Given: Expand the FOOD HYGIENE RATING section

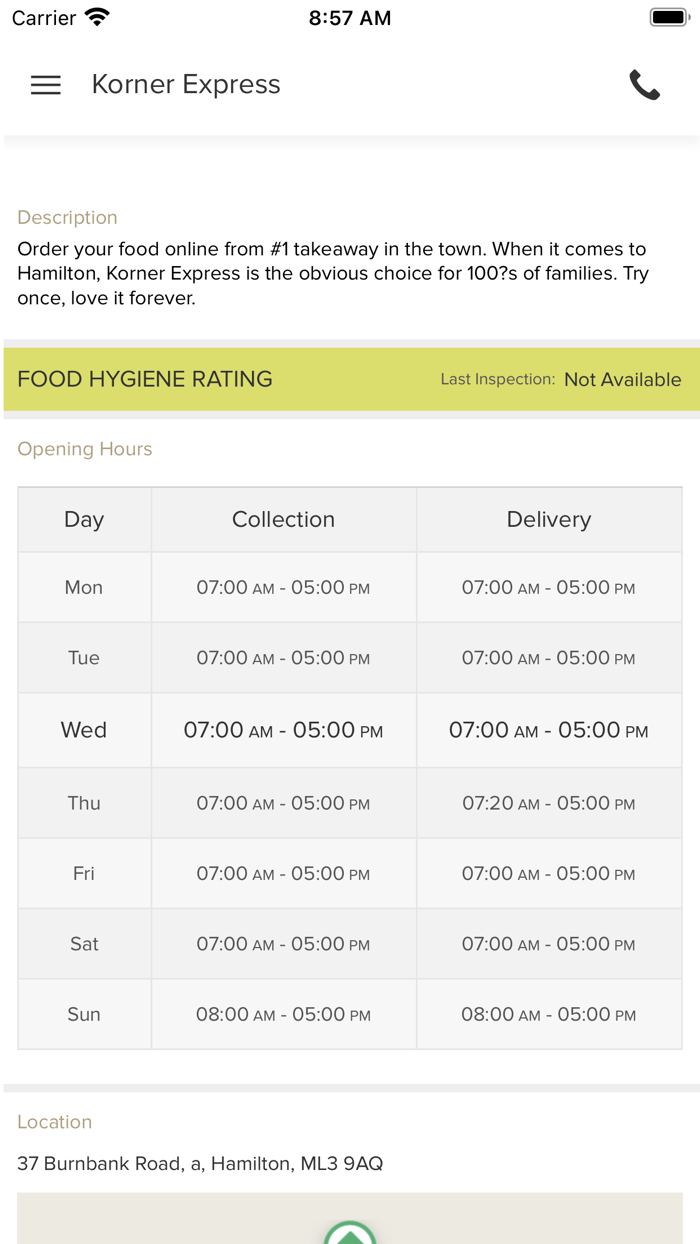Looking at the screenshot, I should tap(144, 379).
